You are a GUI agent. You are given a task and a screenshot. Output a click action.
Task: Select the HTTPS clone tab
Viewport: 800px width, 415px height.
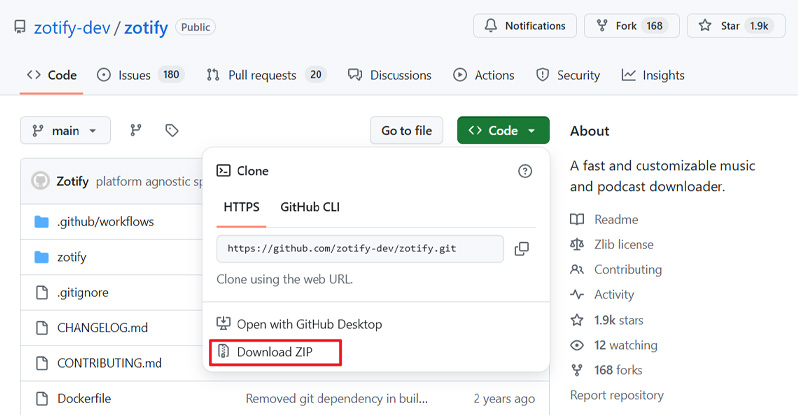[x=241, y=207]
